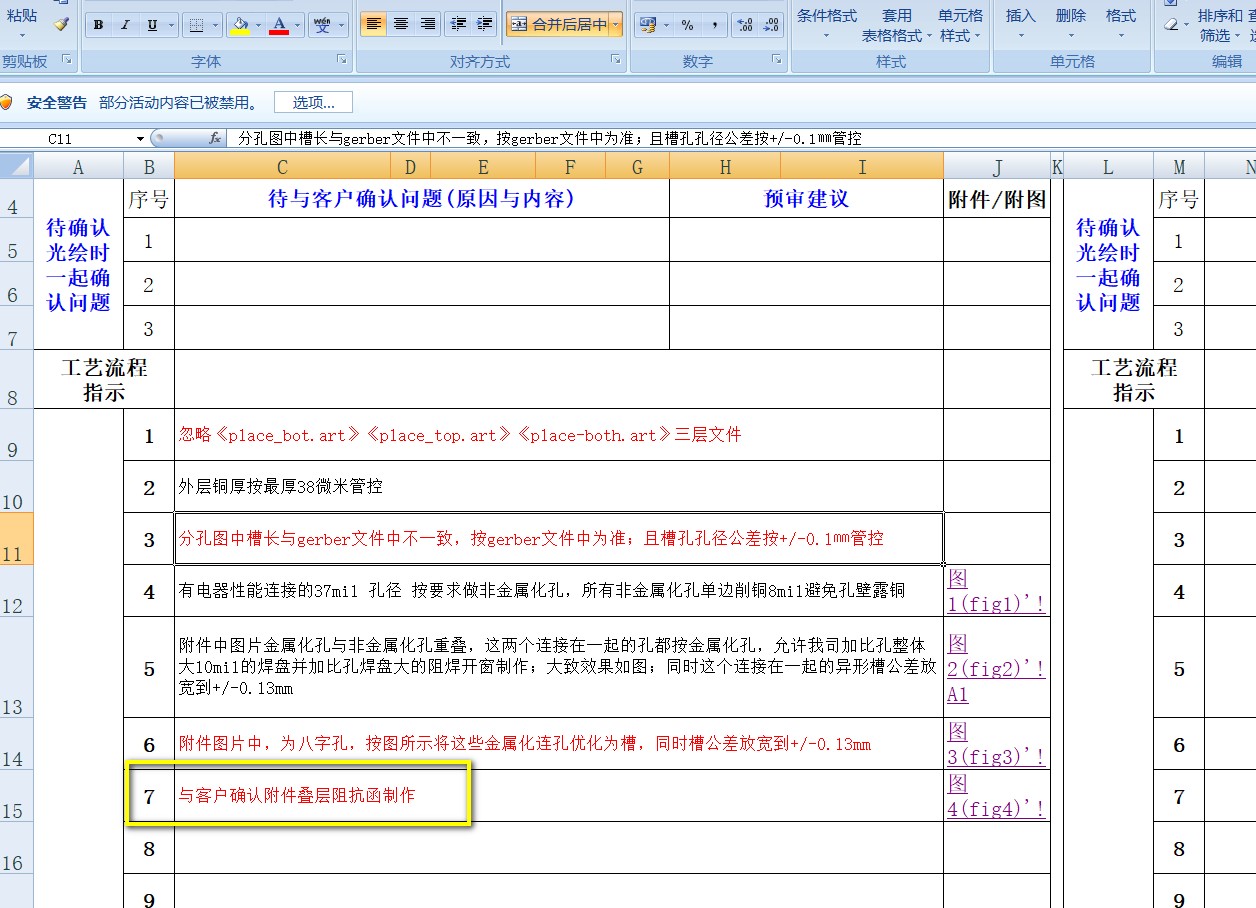1256x908 pixels.
Task: Toggle italic formatting
Action: click(x=125, y=25)
